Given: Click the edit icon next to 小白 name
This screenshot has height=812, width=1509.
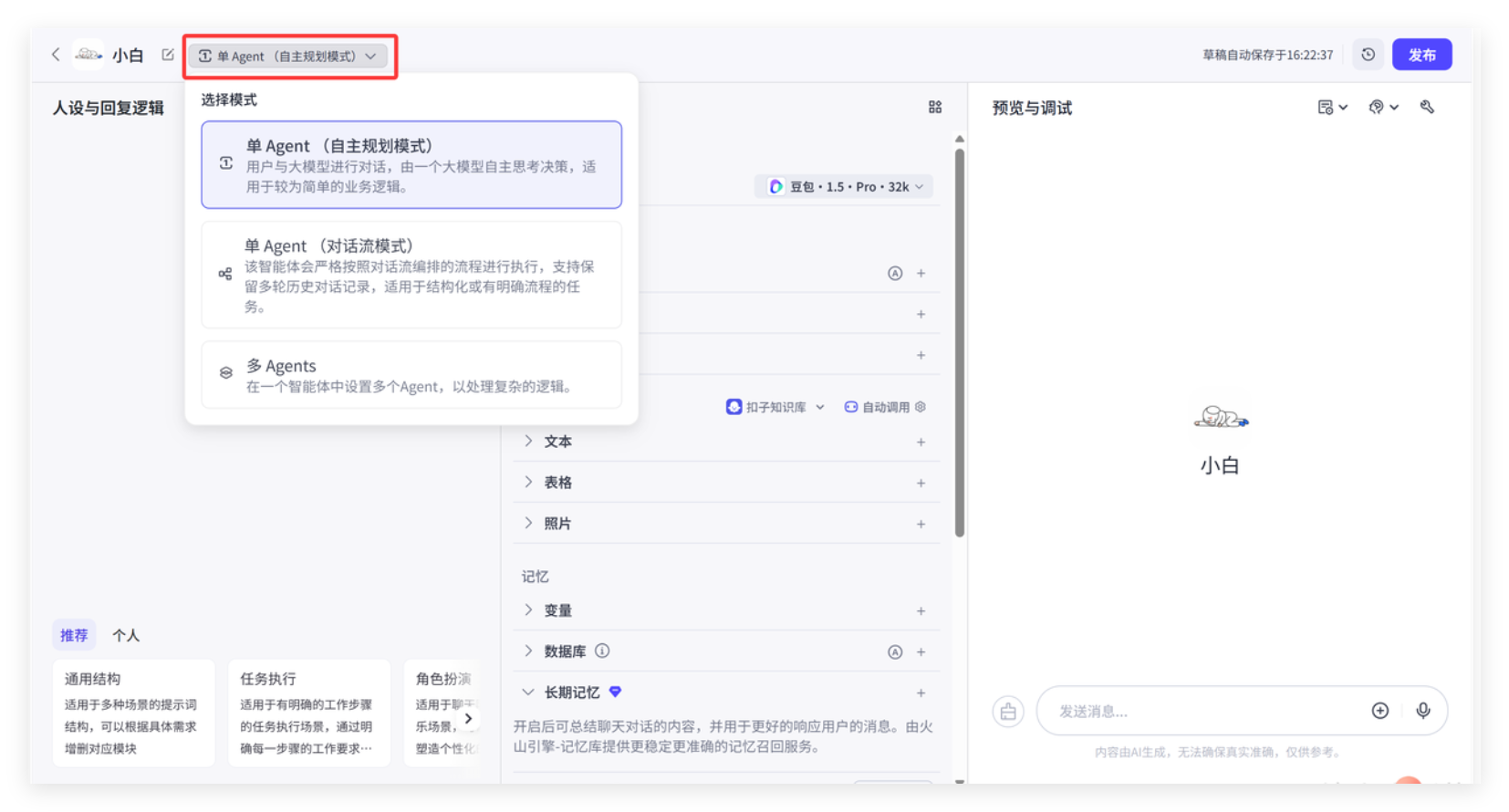Looking at the screenshot, I should pyautogui.click(x=168, y=55).
